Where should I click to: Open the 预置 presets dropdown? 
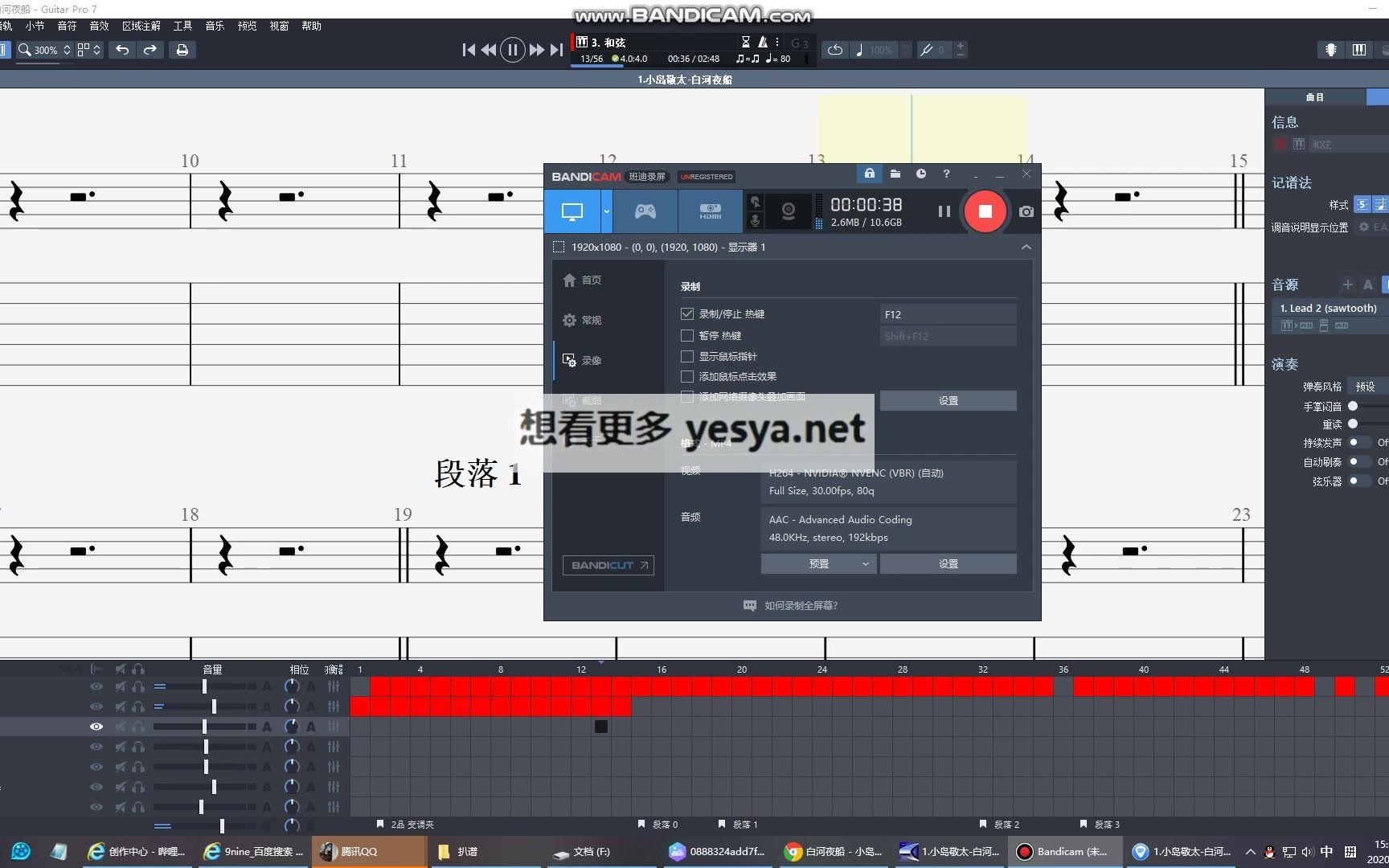pos(818,563)
